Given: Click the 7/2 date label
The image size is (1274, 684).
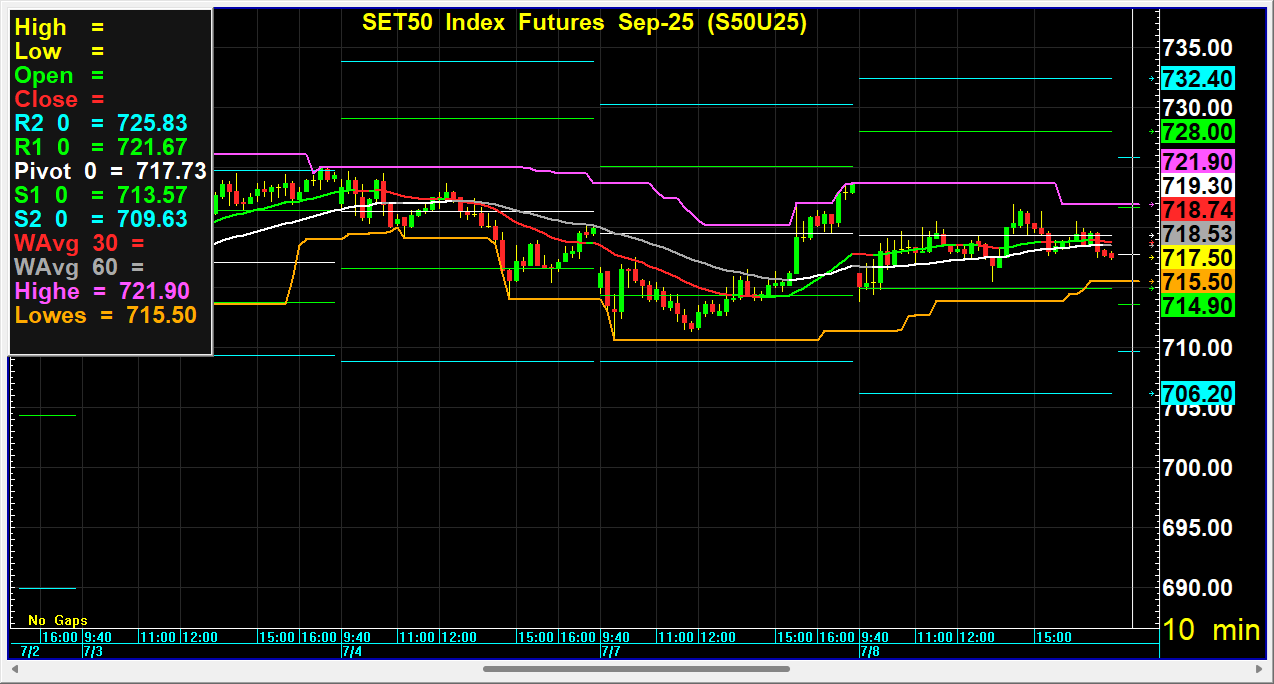Looking at the screenshot, I should click(29, 651).
